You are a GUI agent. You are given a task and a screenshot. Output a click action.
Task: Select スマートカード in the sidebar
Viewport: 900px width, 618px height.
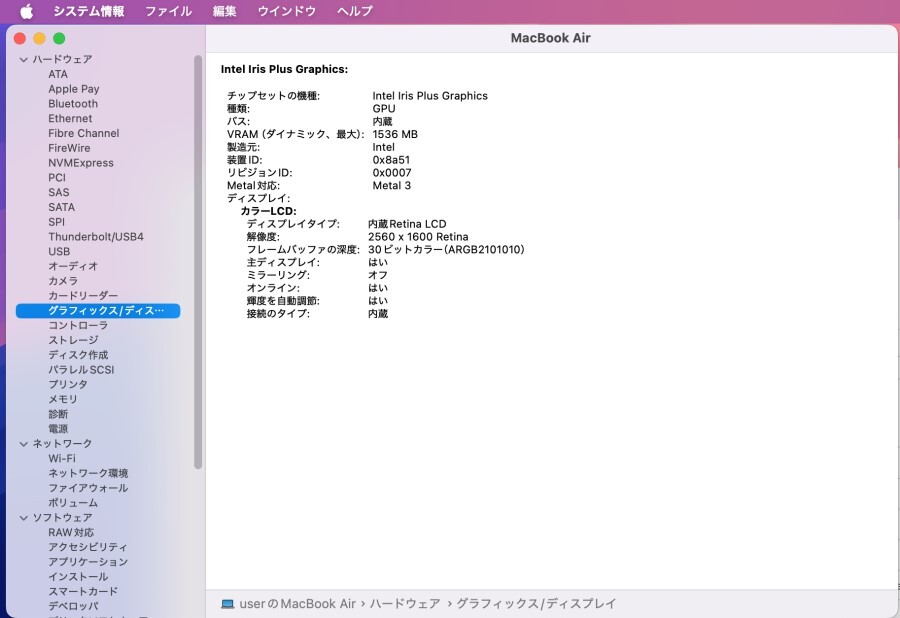pos(83,592)
